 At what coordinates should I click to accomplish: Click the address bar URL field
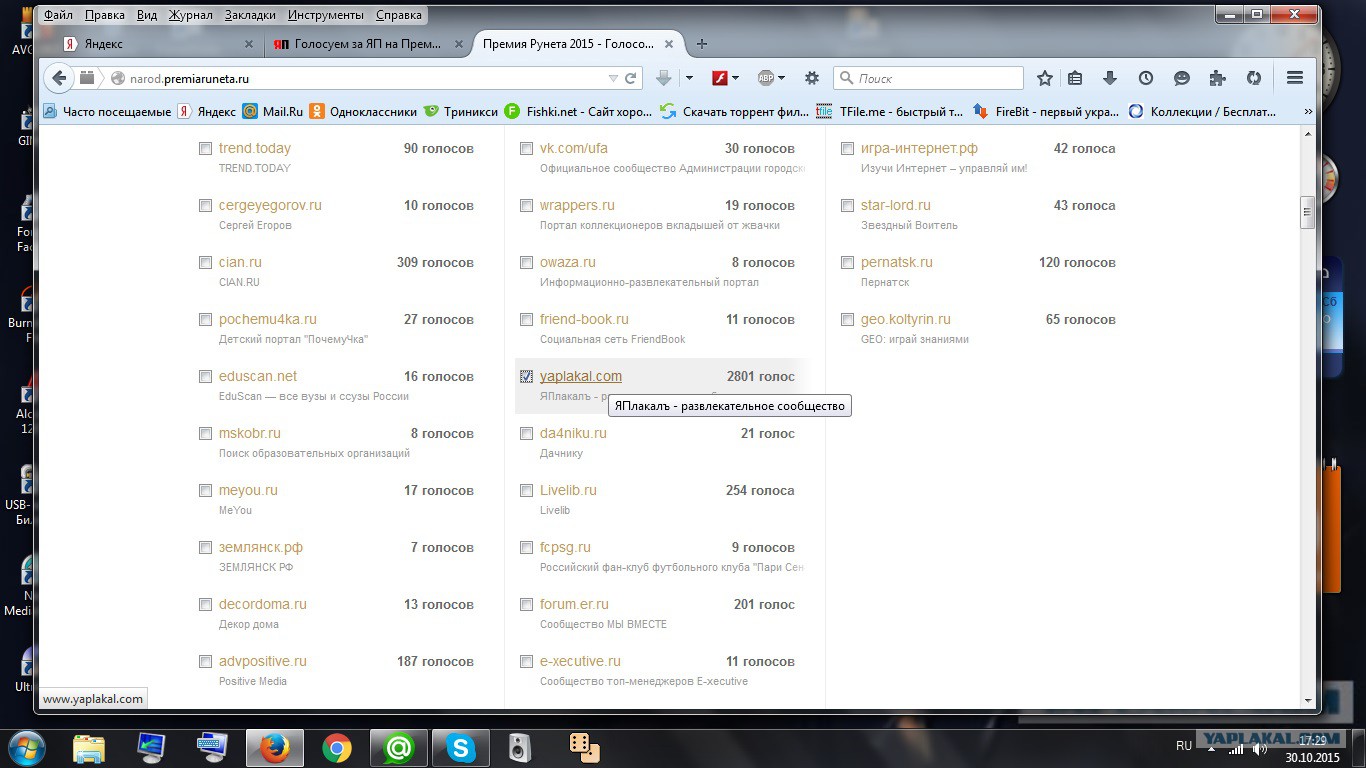(x=360, y=78)
